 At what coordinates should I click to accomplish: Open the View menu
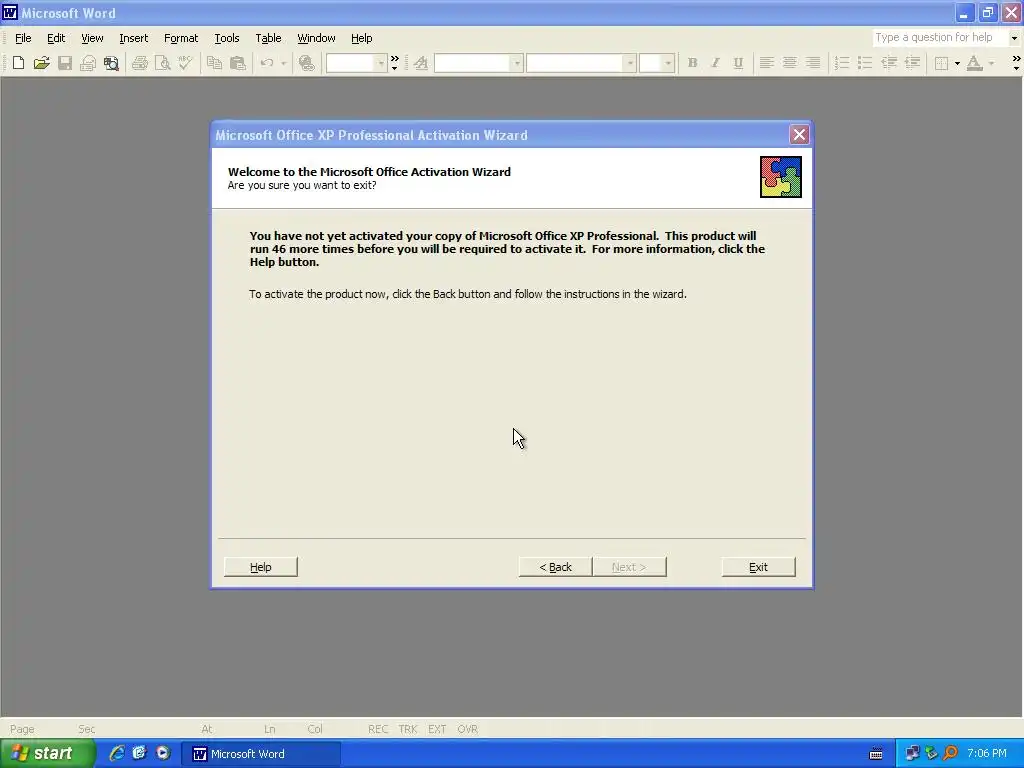click(92, 38)
